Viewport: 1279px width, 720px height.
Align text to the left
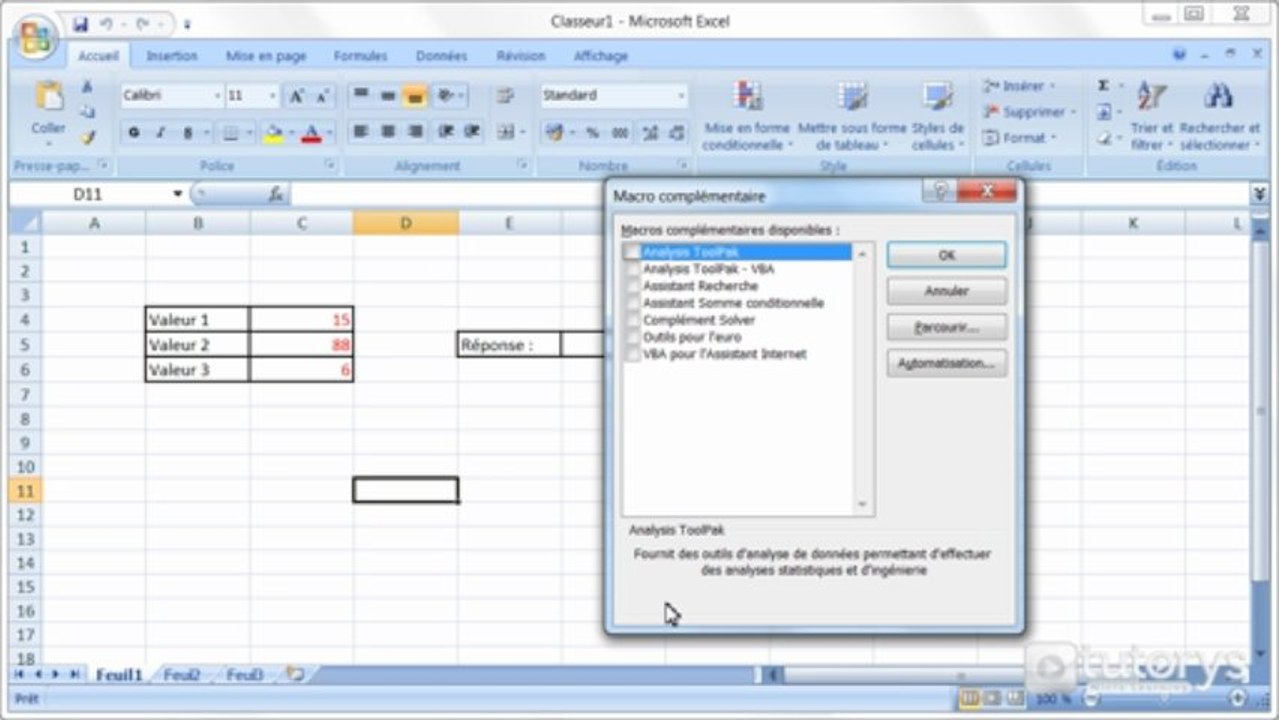(361, 132)
